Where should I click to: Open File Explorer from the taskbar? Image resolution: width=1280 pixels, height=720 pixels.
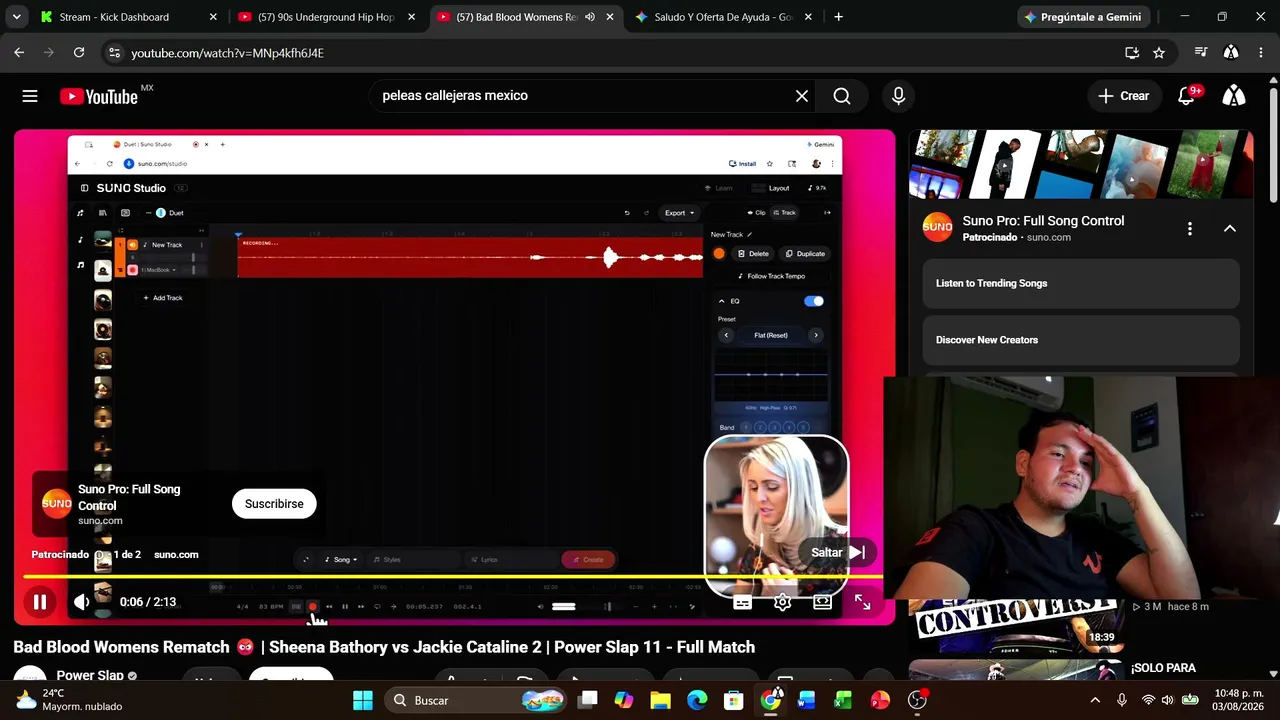pos(661,700)
